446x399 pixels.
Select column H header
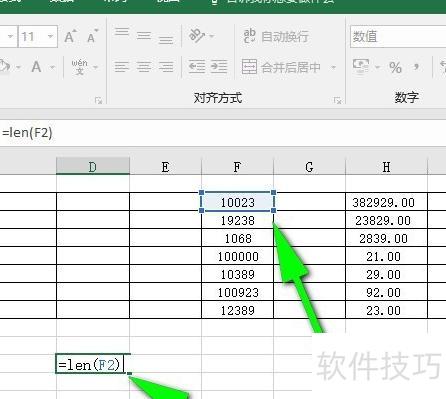click(386, 166)
